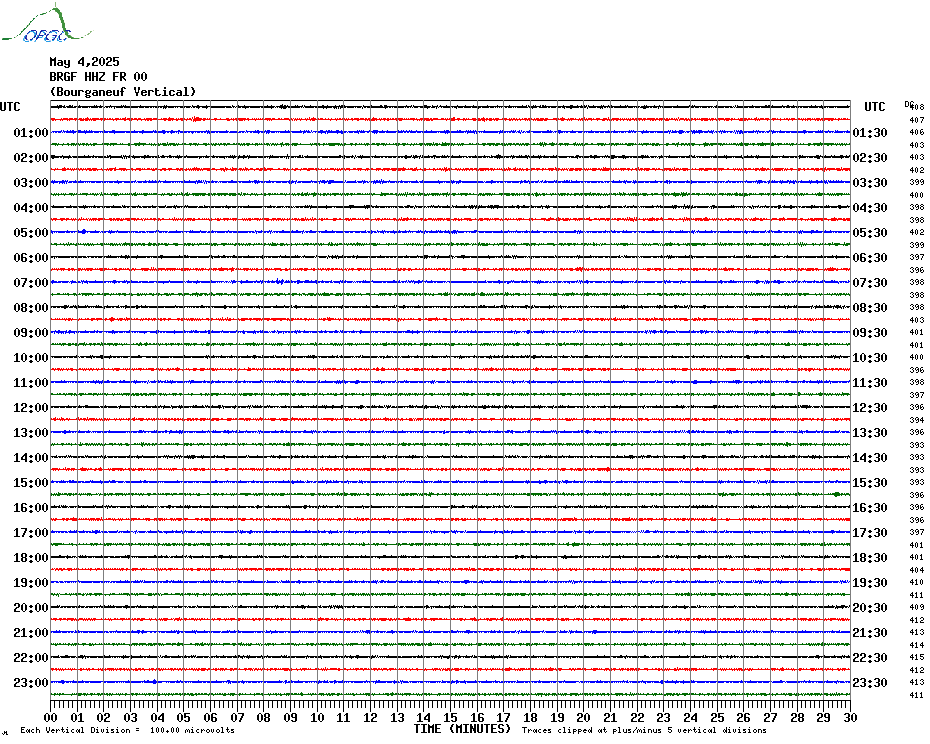This screenshot has height=744, width=930.
Task: Click the '10' minute tick label
Action: coord(317,717)
